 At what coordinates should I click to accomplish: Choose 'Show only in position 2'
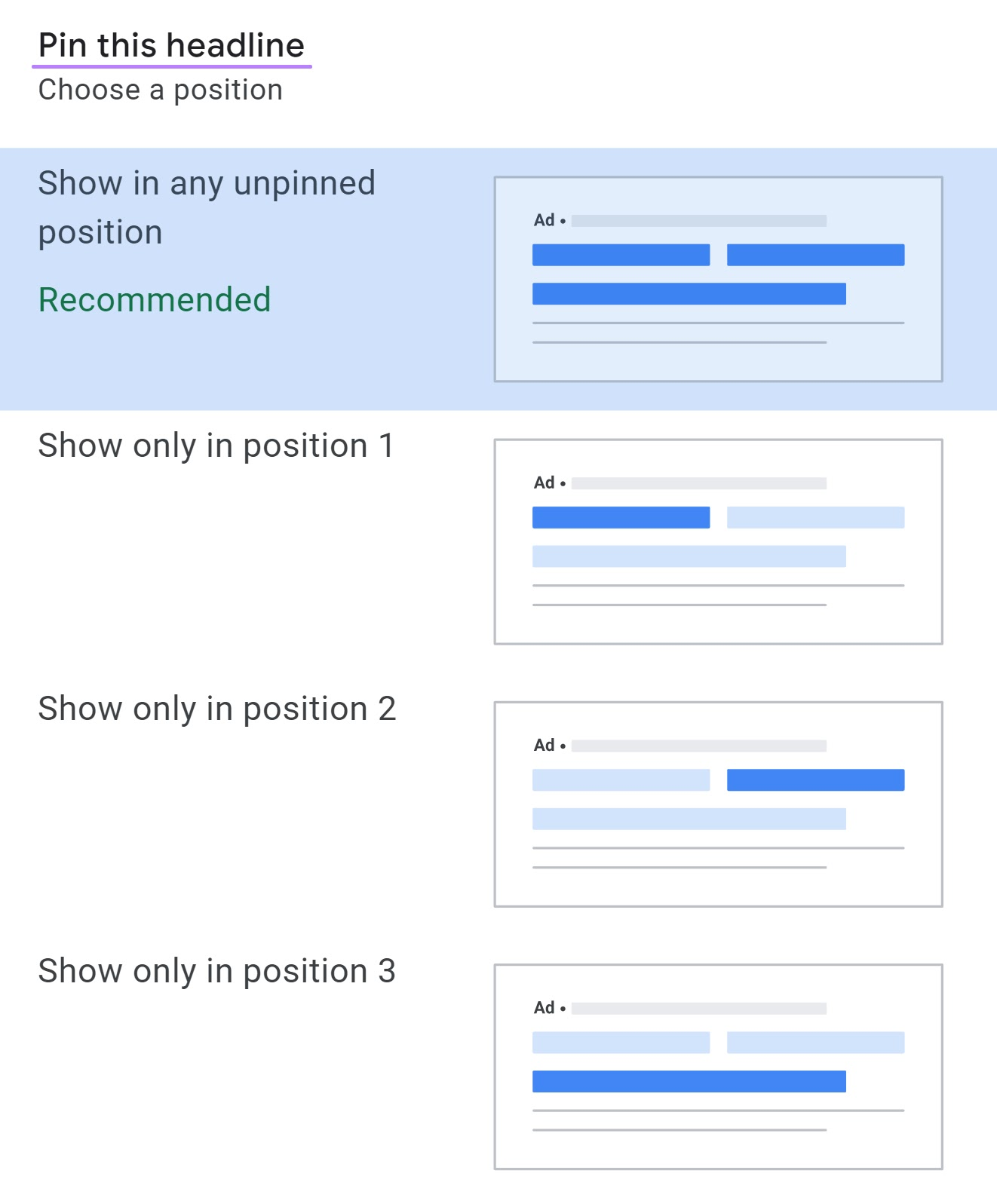[217, 708]
